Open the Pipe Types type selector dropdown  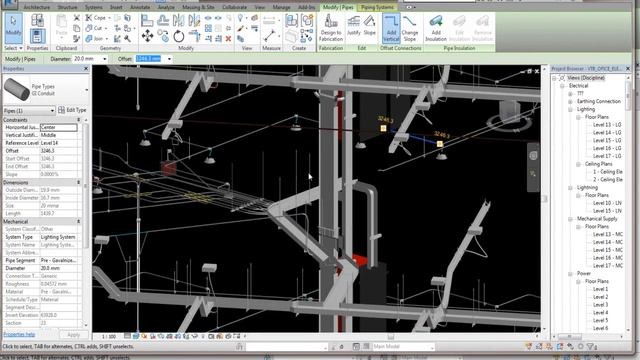(86, 90)
